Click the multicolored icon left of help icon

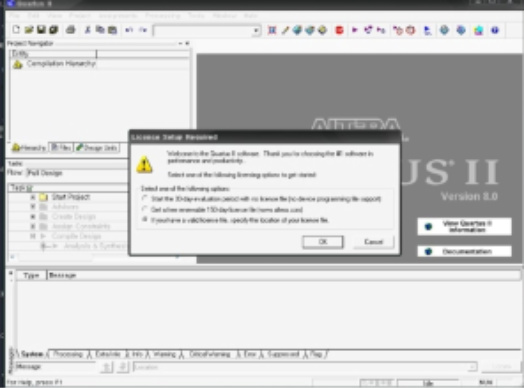478,30
